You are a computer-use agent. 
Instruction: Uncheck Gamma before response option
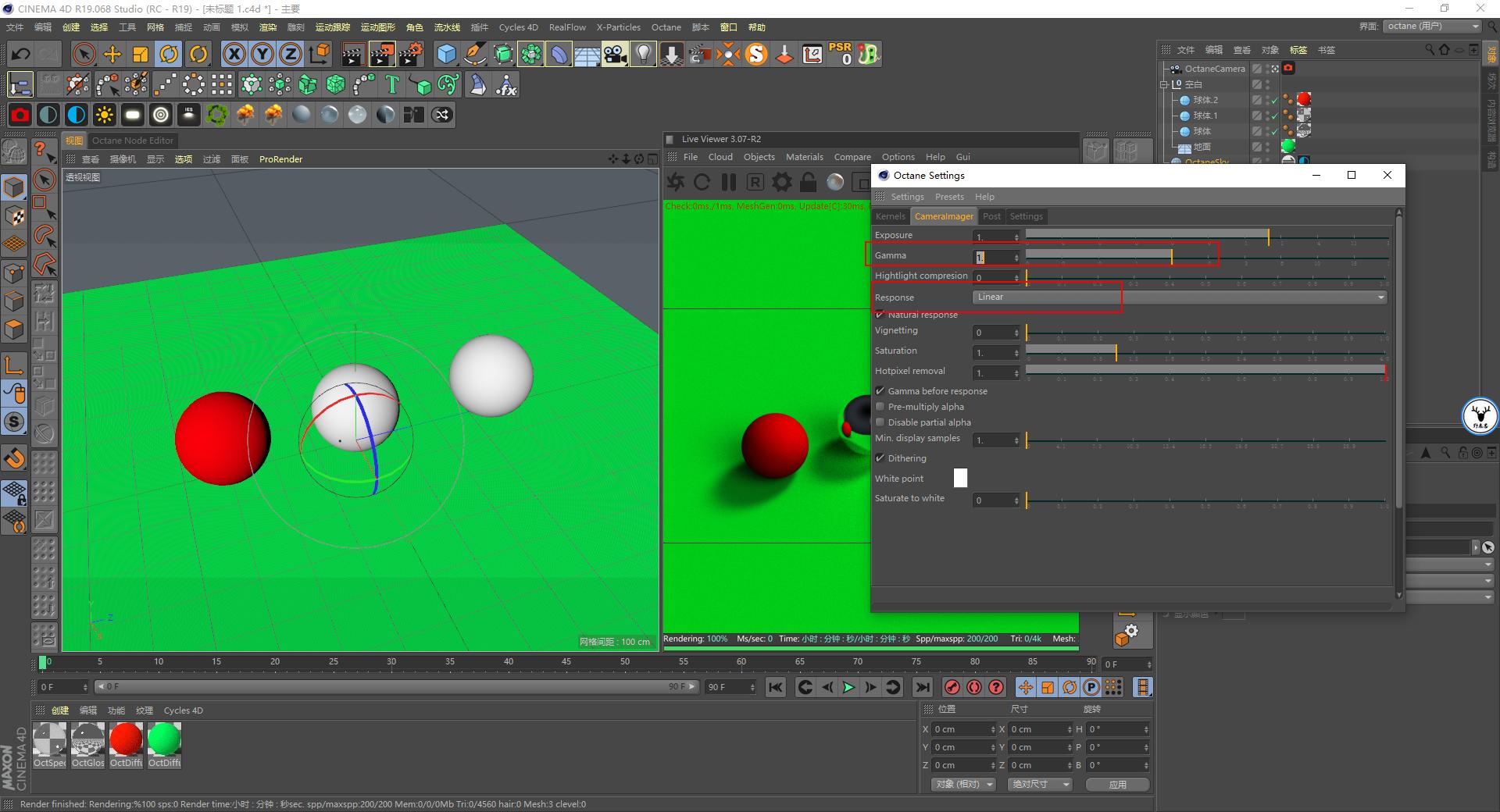pyautogui.click(x=880, y=390)
